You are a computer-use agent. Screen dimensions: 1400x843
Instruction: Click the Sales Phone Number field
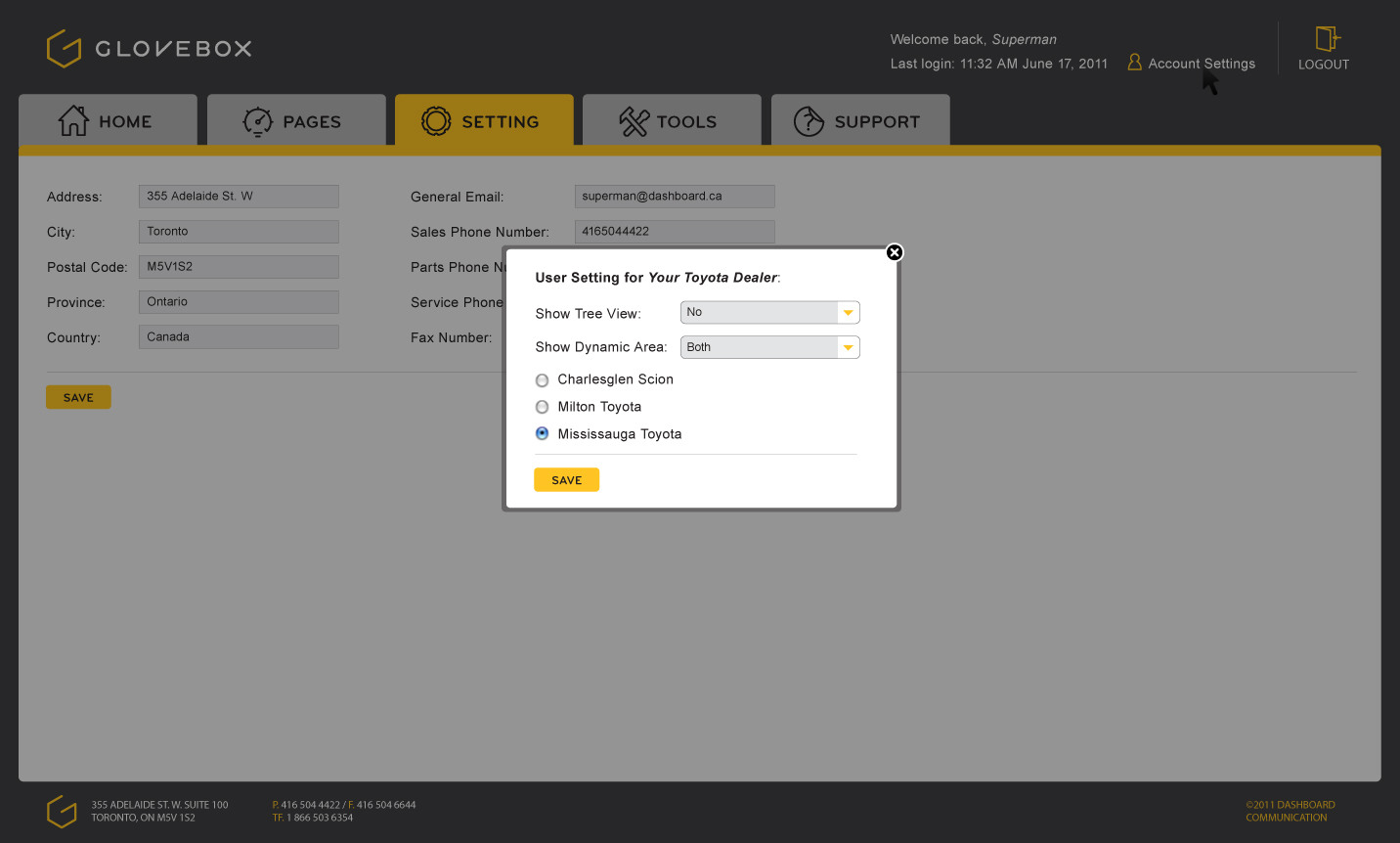click(675, 232)
